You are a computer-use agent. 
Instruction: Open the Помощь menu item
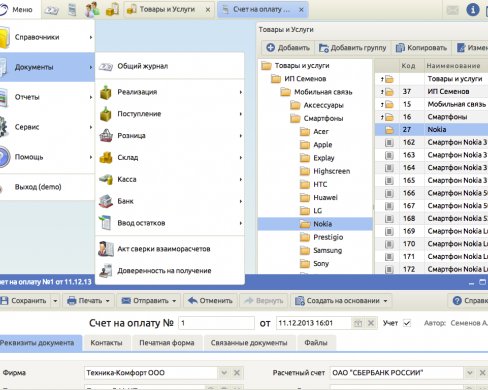pos(47,157)
